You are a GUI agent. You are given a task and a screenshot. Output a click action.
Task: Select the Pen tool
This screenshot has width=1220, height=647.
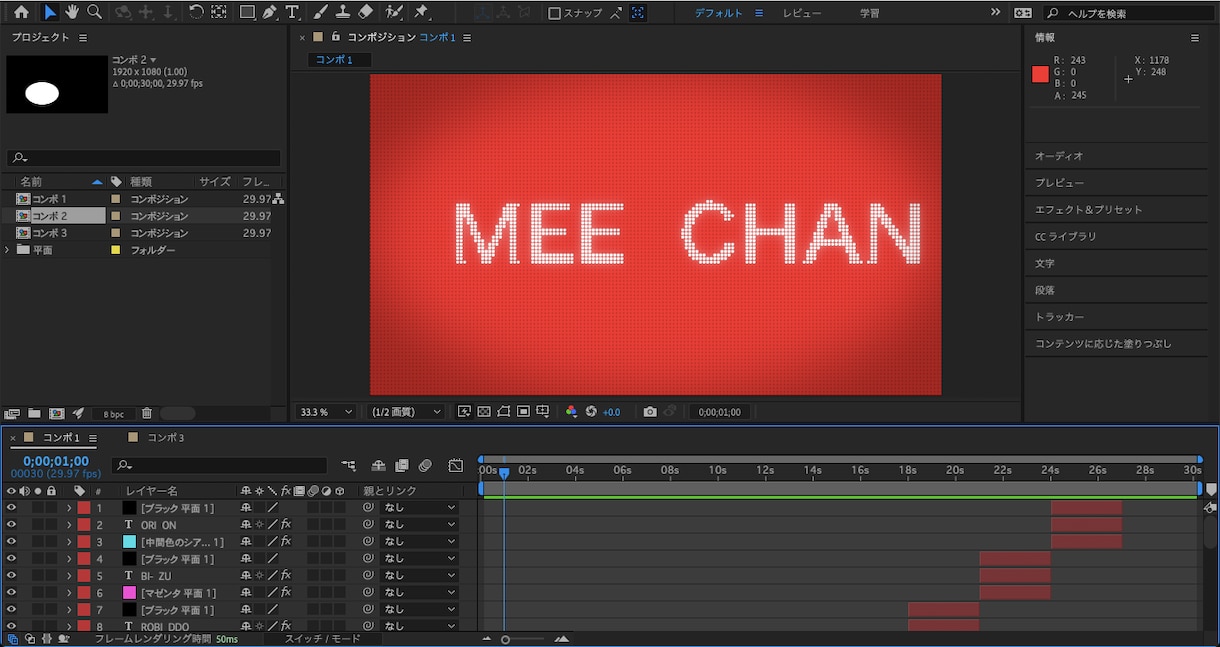click(270, 13)
